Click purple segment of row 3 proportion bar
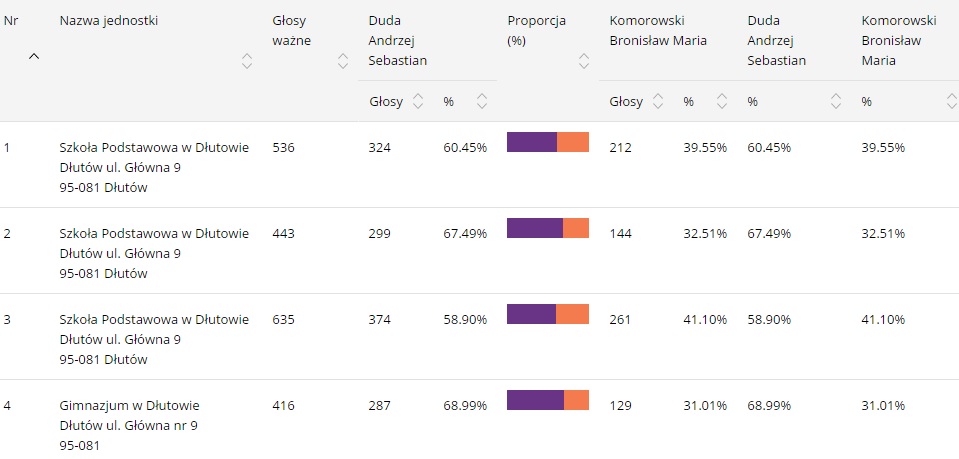 click(530, 314)
